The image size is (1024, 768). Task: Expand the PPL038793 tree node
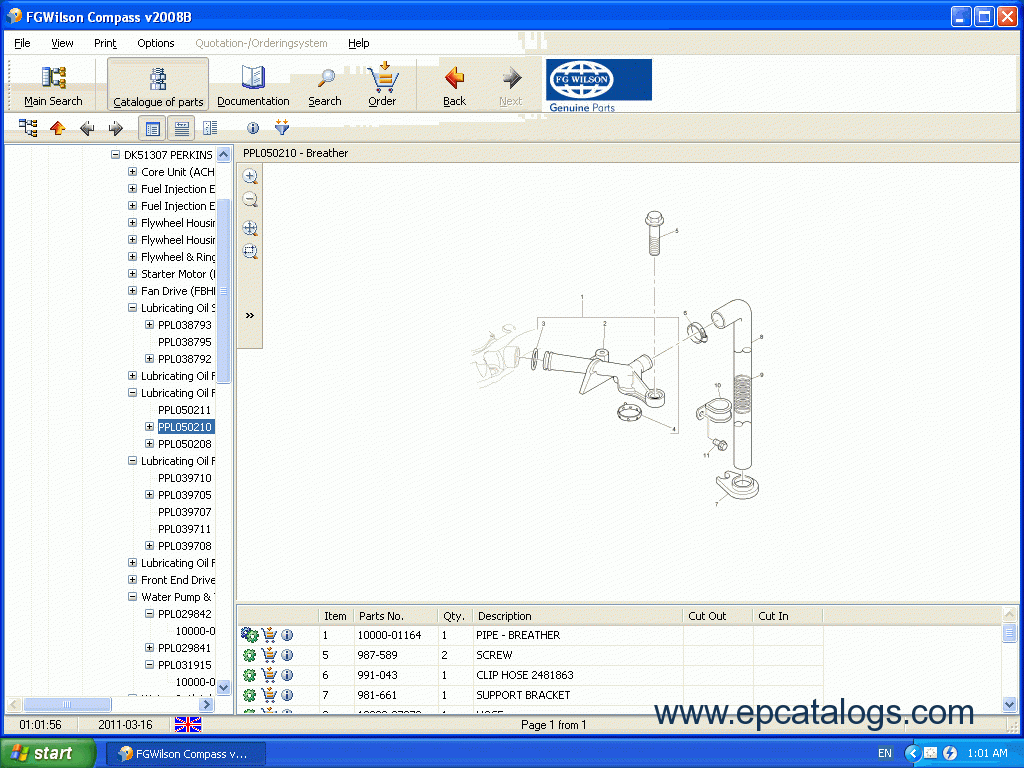tap(150, 325)
